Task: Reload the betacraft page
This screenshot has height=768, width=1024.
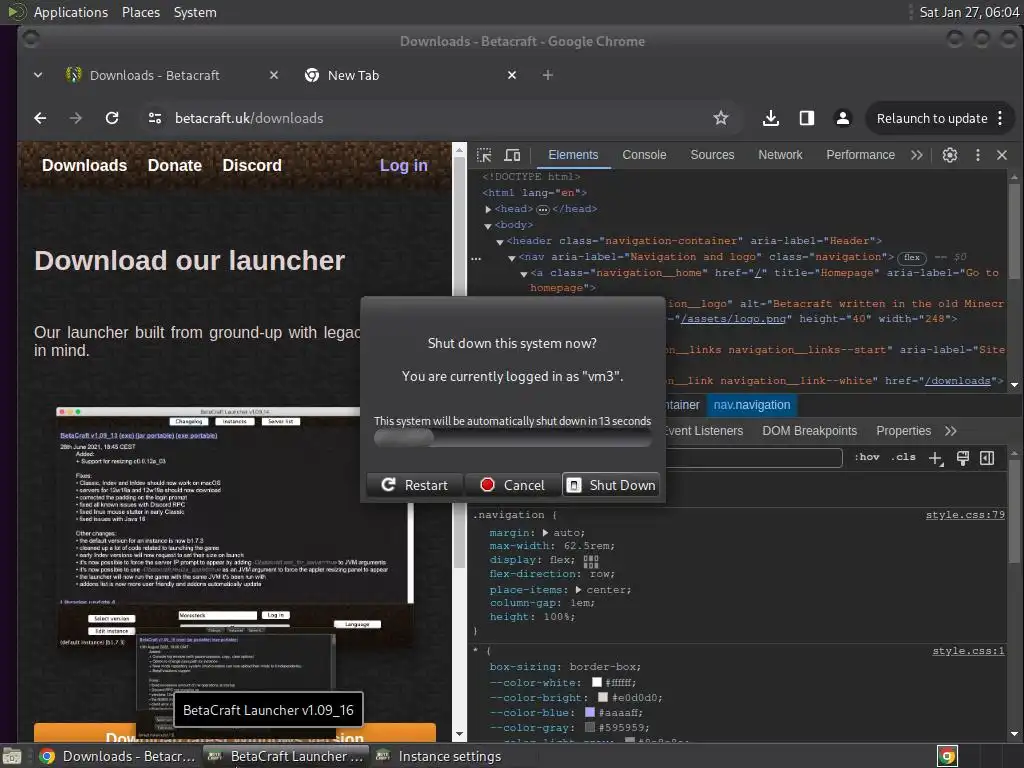Action: [112, 118]
